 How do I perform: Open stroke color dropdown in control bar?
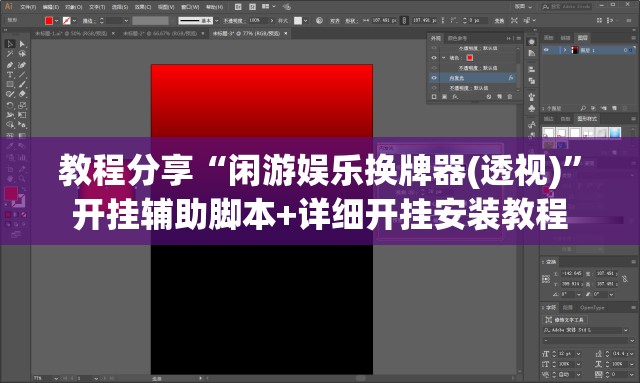click(x=74, y=20)
